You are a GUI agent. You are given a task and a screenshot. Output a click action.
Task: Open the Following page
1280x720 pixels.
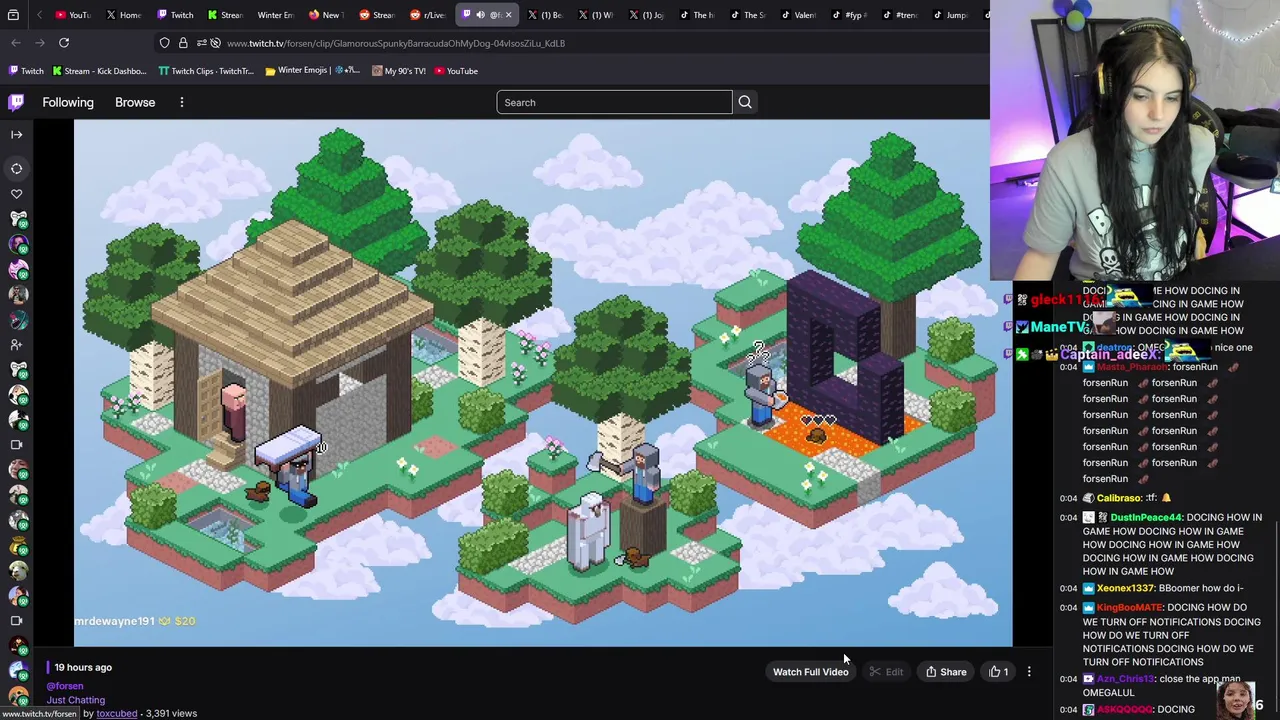click(x=68, y=102)
